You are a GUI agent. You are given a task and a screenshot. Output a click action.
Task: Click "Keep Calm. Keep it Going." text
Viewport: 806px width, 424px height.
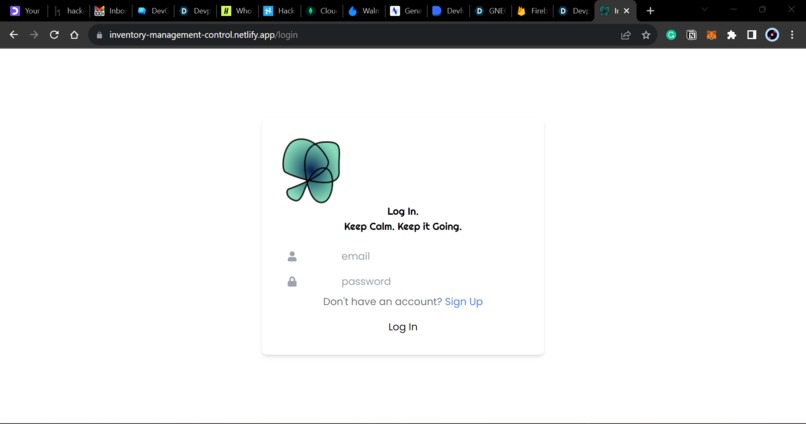(x=402, y=227)
